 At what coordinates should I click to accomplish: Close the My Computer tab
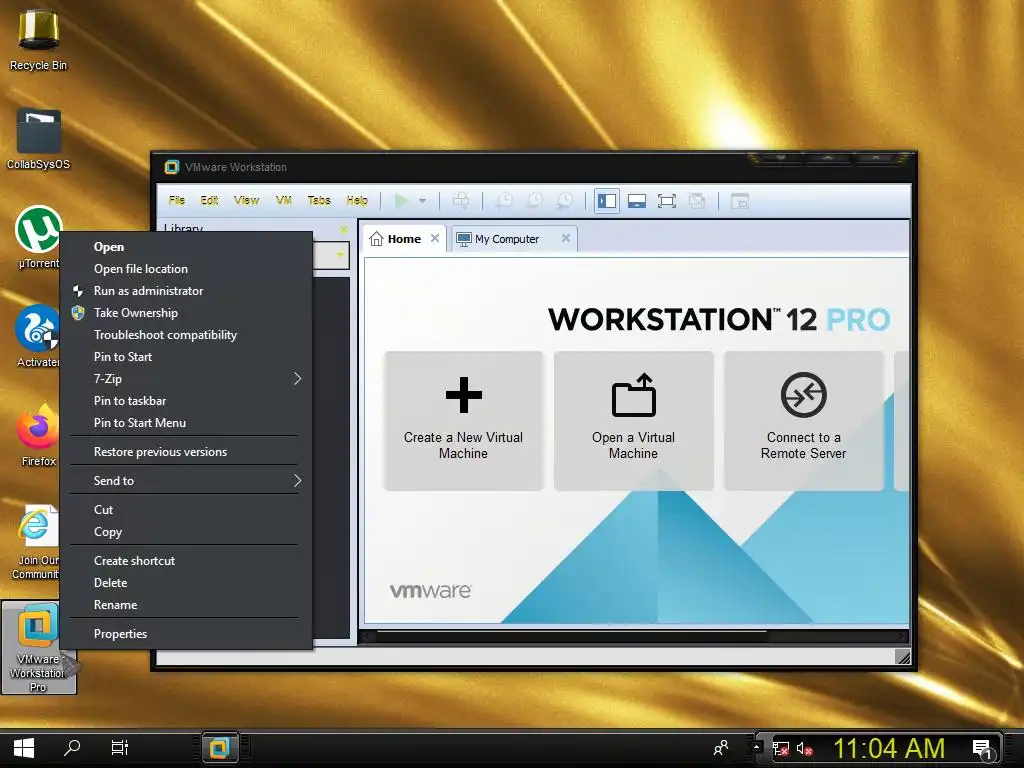click(x=566, y=238)
